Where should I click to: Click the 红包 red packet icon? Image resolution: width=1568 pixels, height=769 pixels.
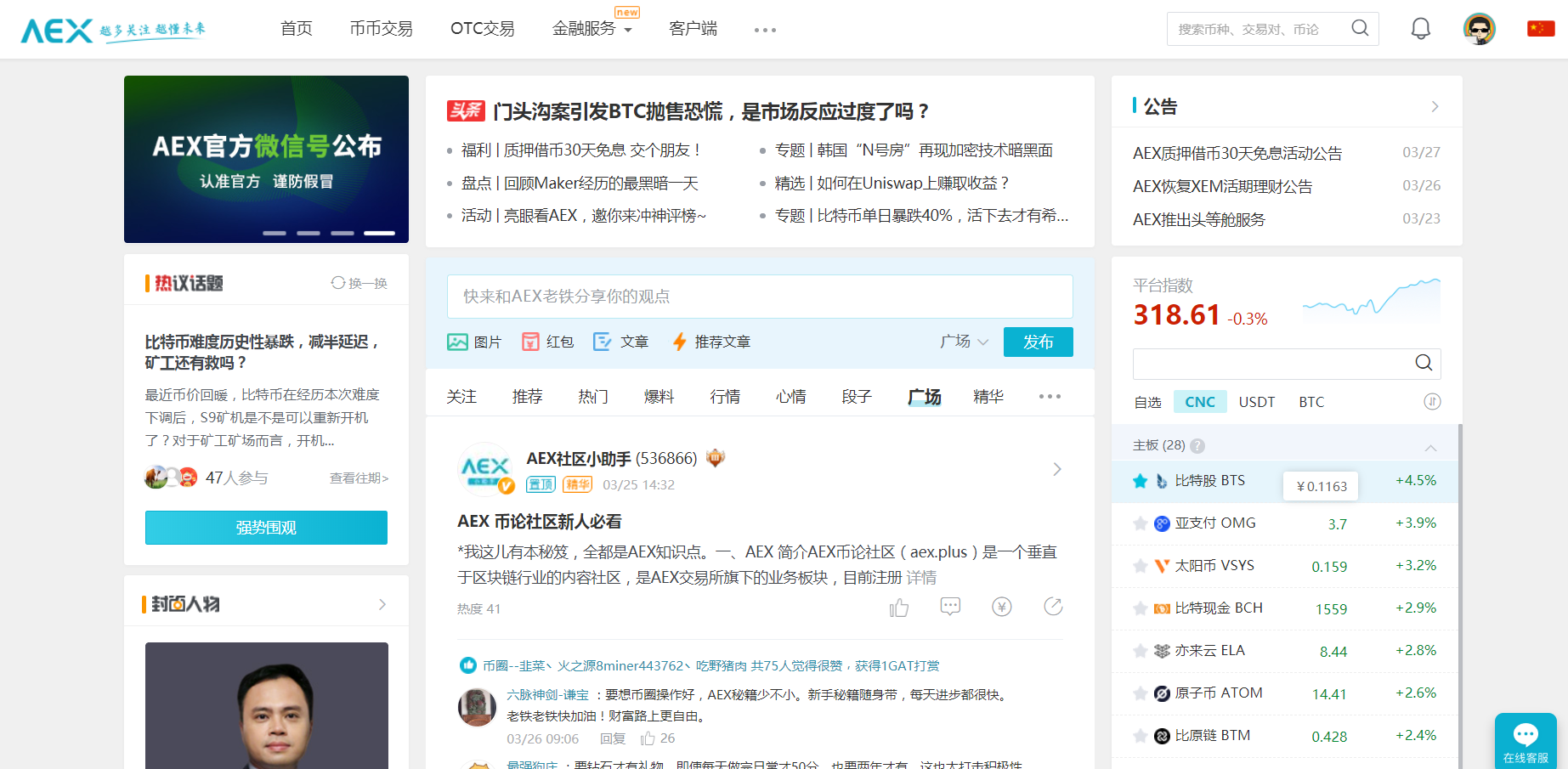(530, 342)
